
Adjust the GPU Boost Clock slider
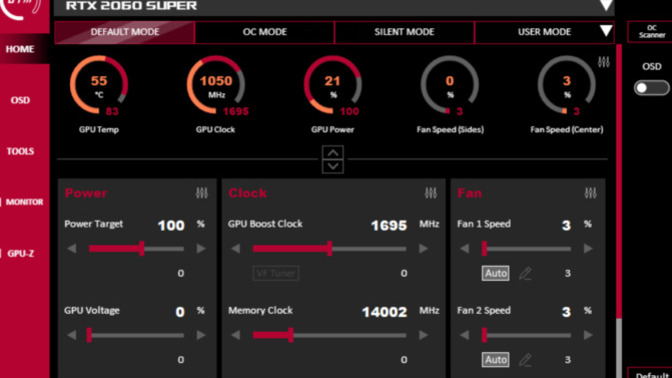[329, 249]
